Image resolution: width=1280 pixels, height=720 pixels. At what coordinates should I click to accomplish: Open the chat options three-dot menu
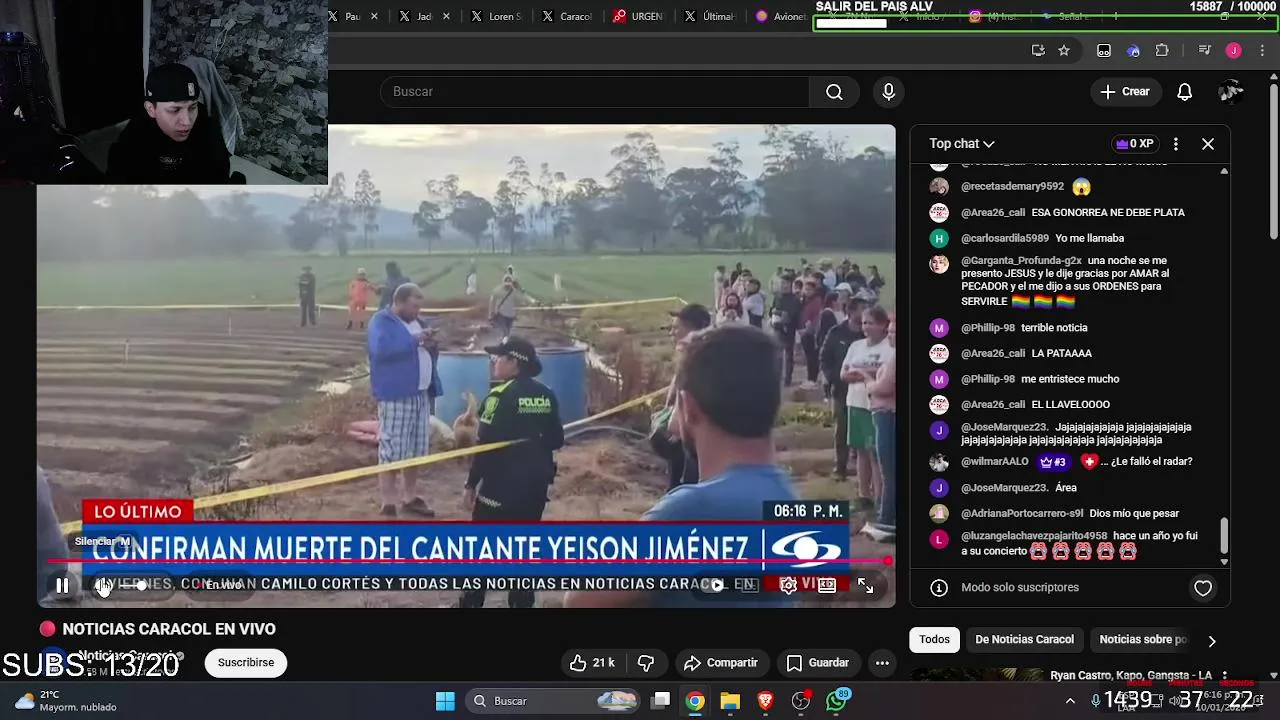point(1176,144)
